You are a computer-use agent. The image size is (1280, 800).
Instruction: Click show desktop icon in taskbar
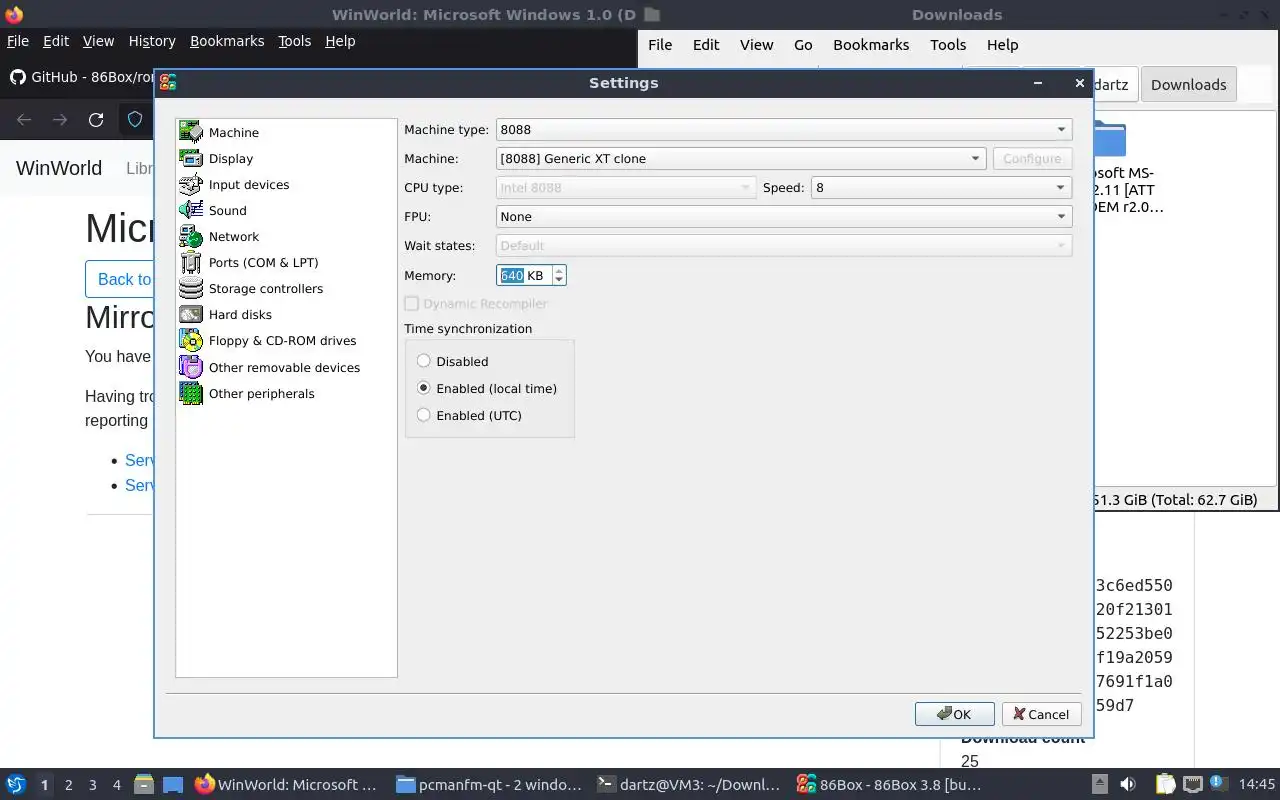click(x=173, y=785)
